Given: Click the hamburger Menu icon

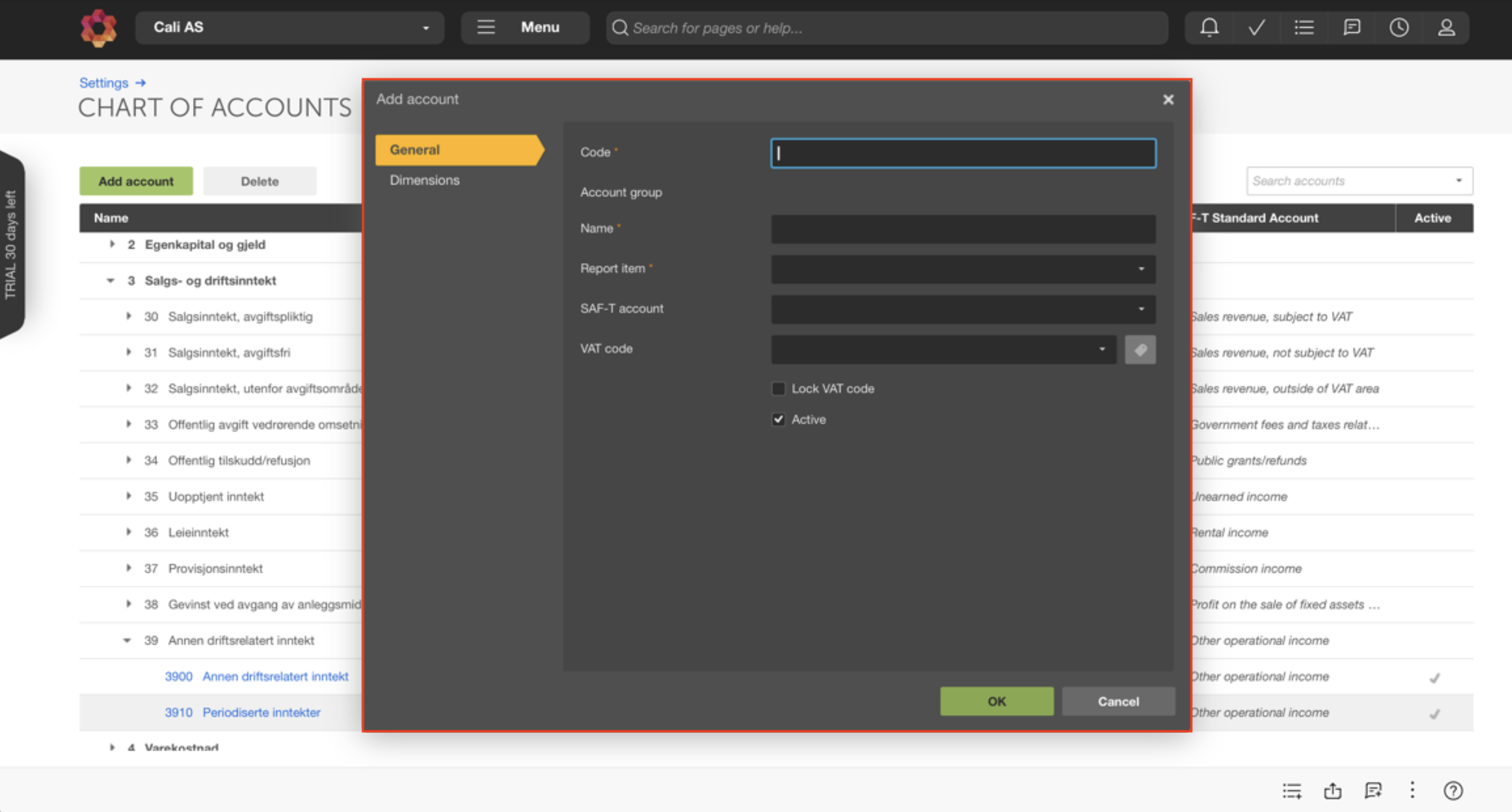Looking at the screenshot, I should click(x=485, y=28).
